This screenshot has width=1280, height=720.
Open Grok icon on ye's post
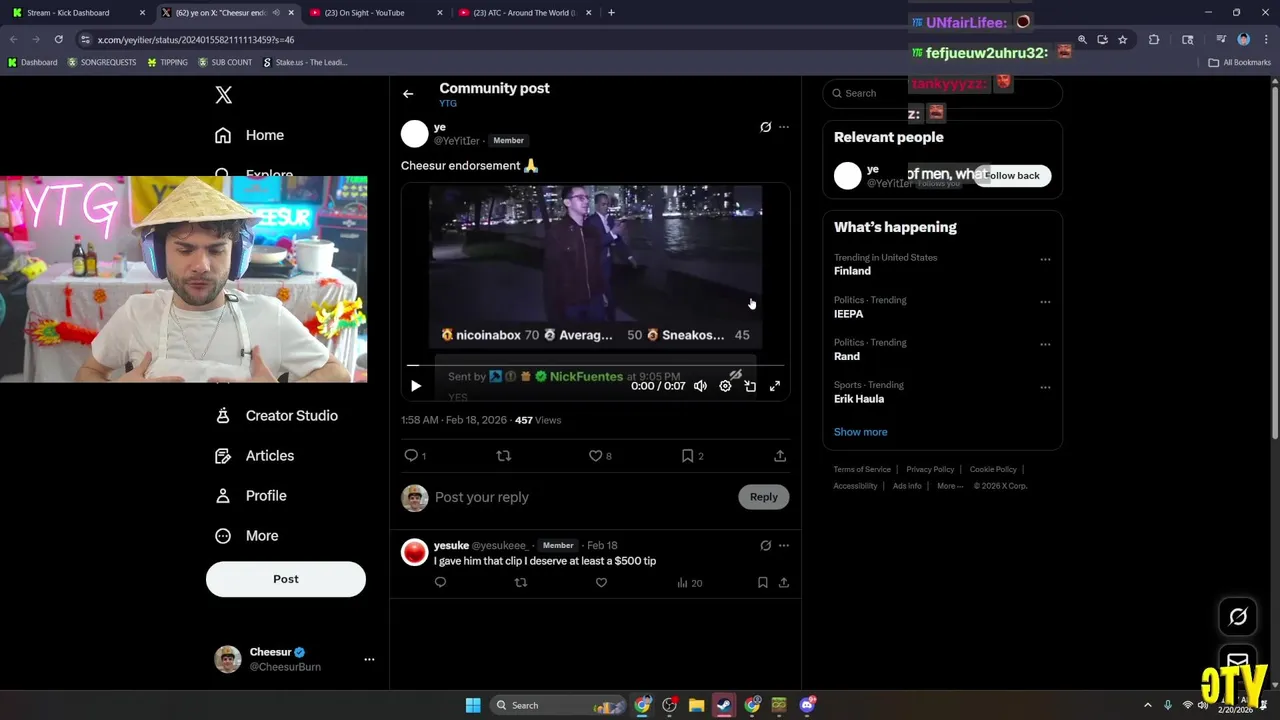765,127
